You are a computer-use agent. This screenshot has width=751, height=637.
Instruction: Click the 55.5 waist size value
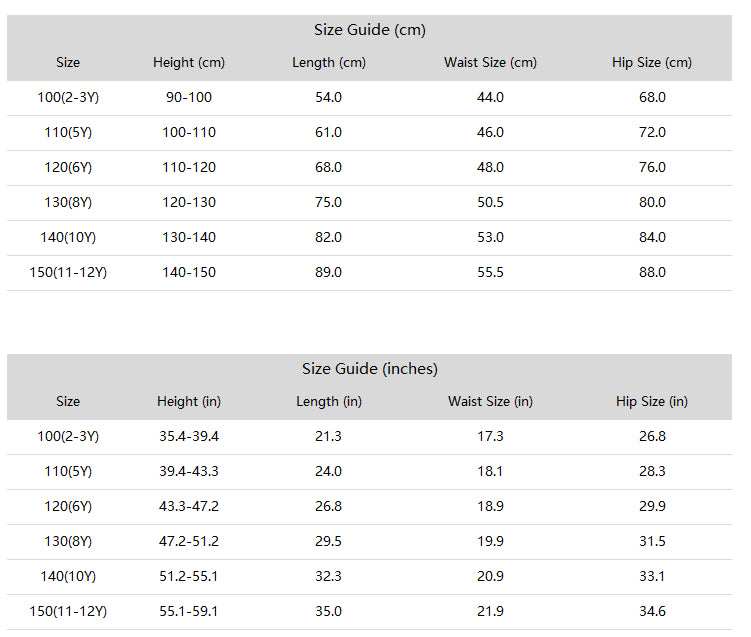(x=490, y=273)
